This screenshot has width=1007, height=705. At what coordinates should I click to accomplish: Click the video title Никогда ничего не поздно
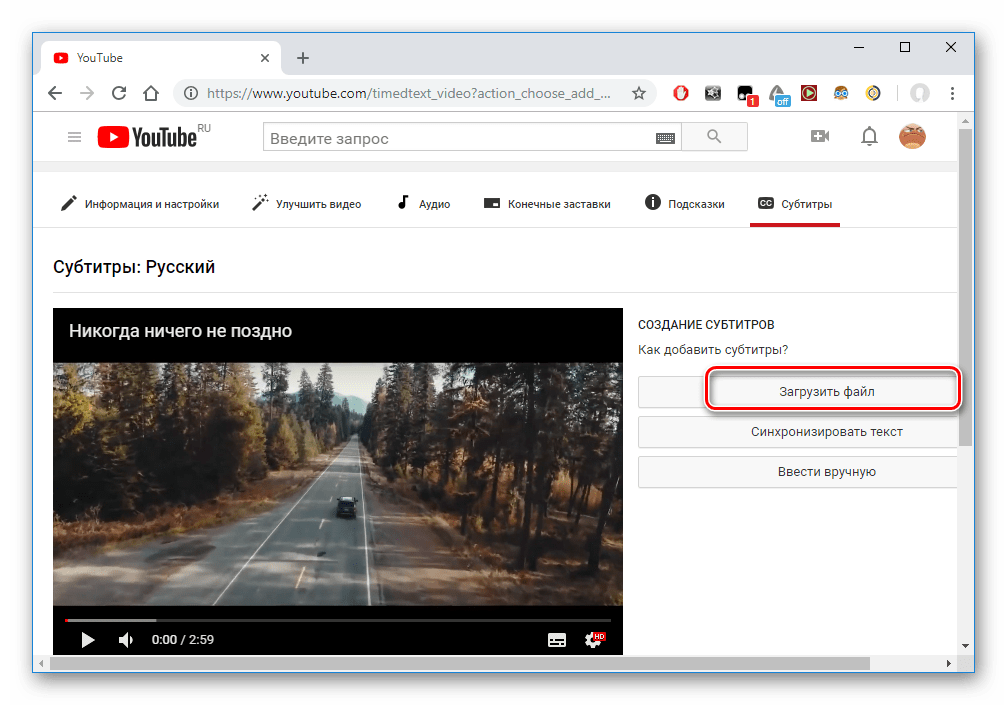click(x=180, y=331)
